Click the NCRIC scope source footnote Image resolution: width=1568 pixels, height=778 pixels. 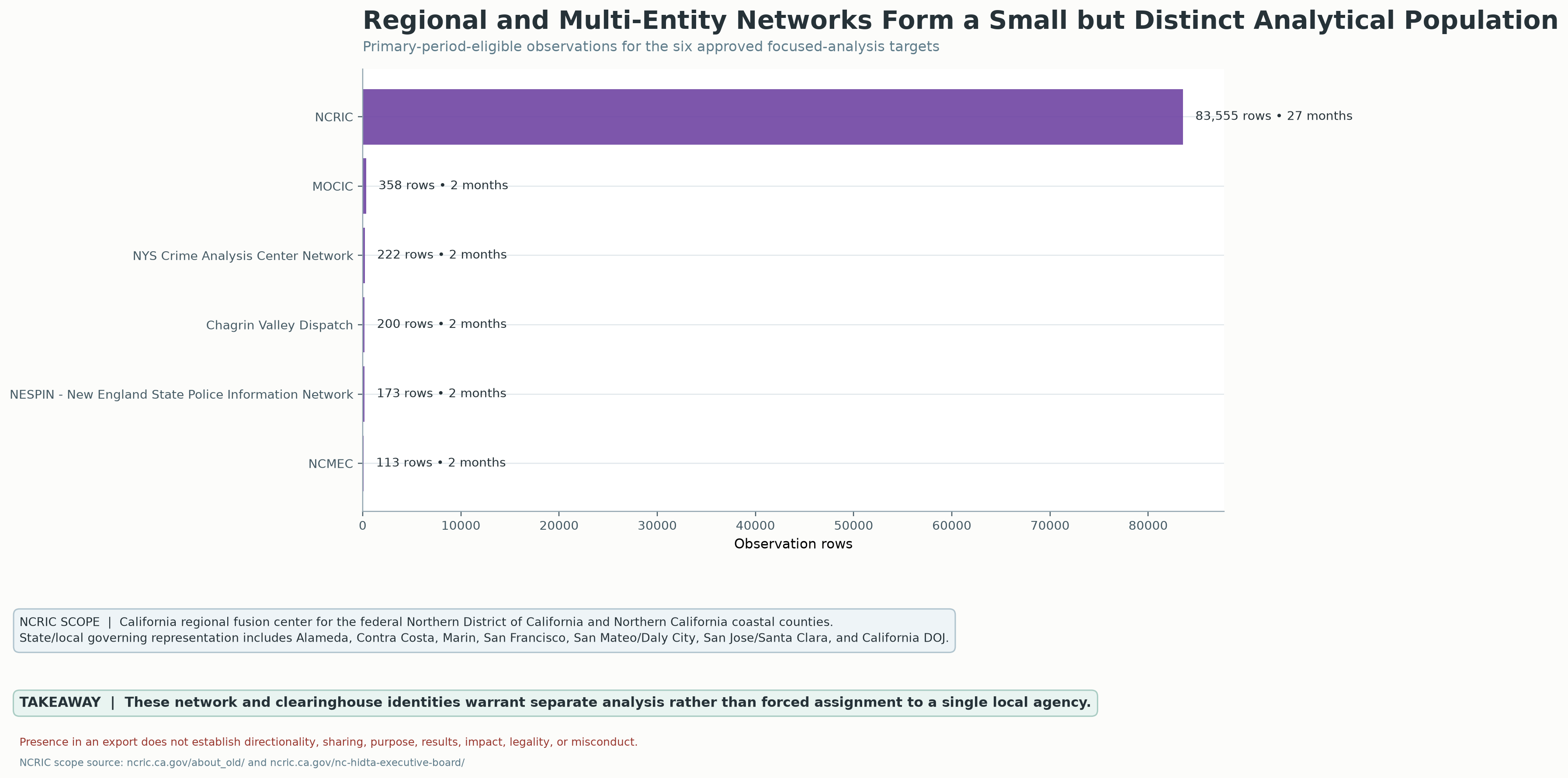(242, 764)
